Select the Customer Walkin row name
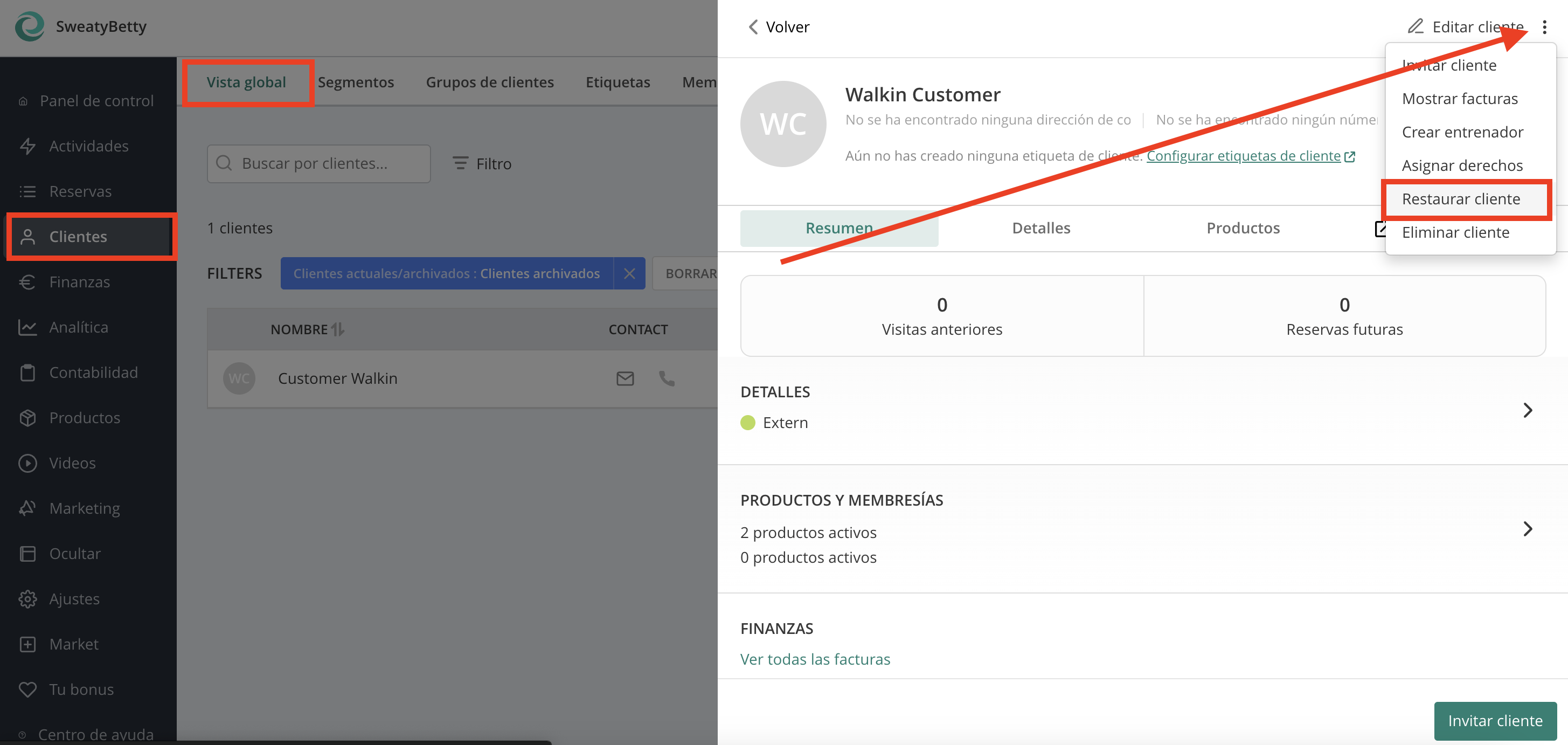 (338, 378)
